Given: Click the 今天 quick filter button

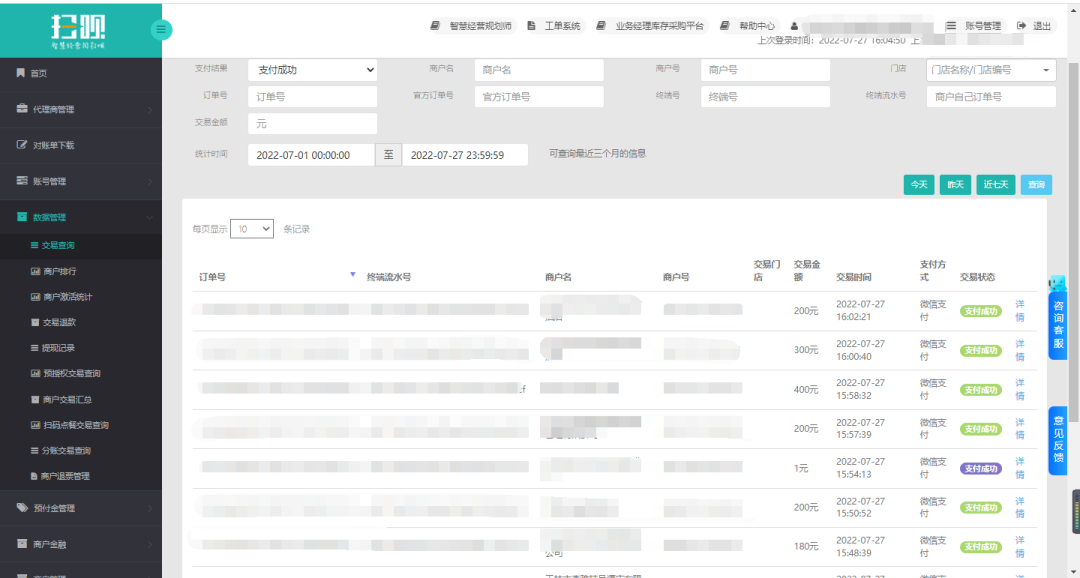Looking at the screenshot, I should (919, 185).
